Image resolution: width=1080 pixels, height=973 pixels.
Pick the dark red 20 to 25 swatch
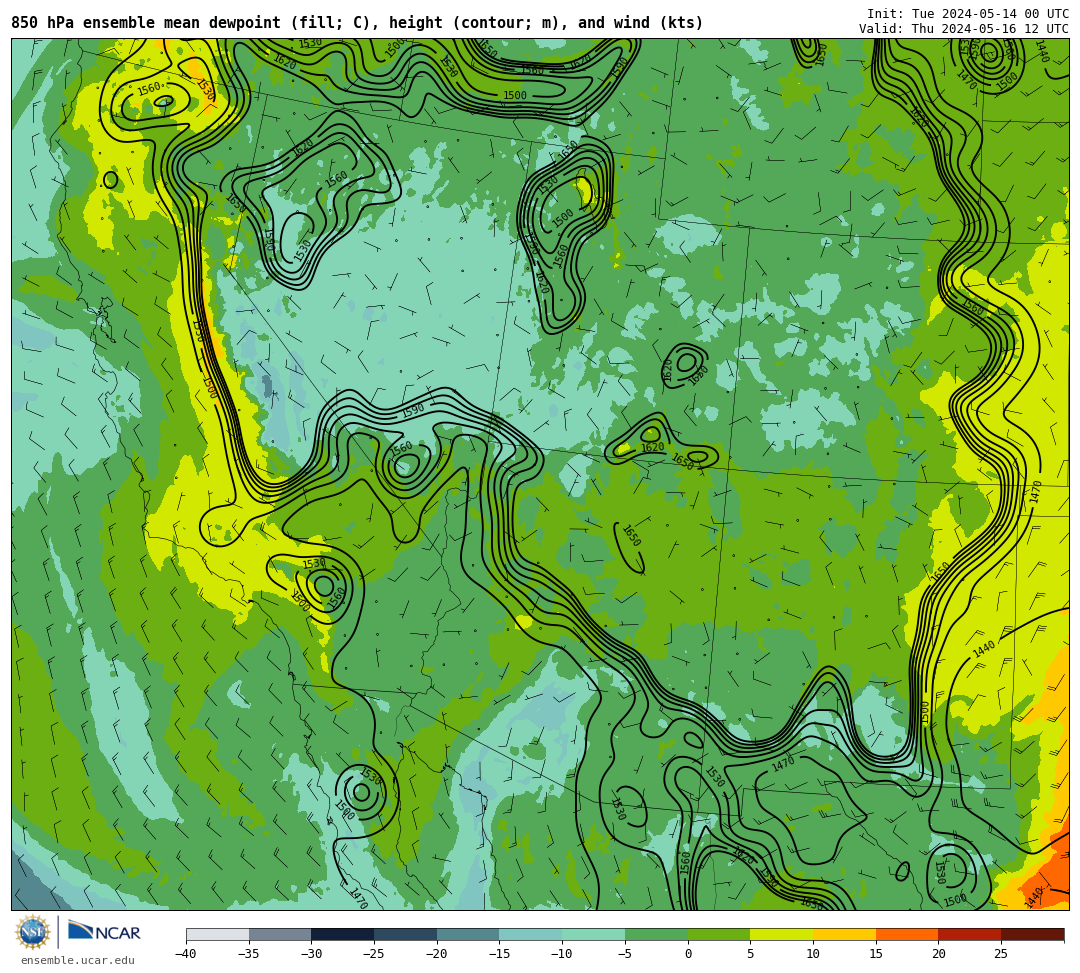[x=970, y=934]
